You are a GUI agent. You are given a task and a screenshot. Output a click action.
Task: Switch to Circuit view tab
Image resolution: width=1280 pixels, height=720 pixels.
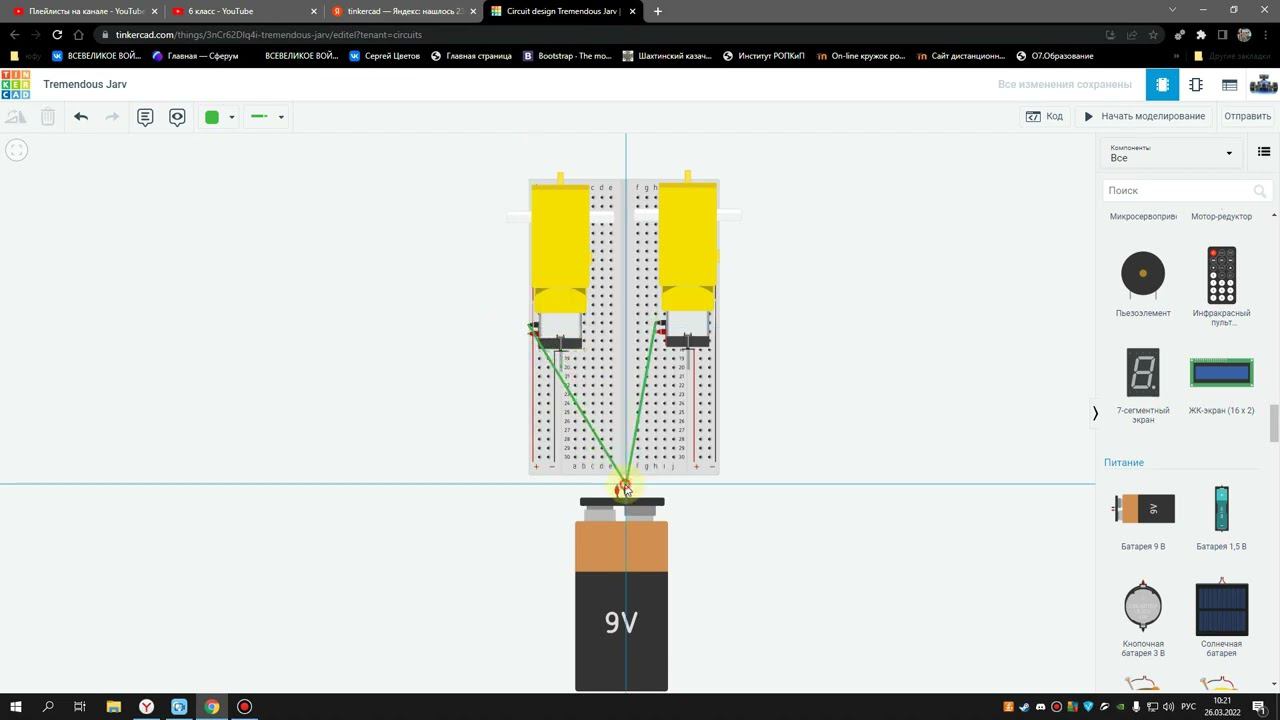tap(1162, 85)
